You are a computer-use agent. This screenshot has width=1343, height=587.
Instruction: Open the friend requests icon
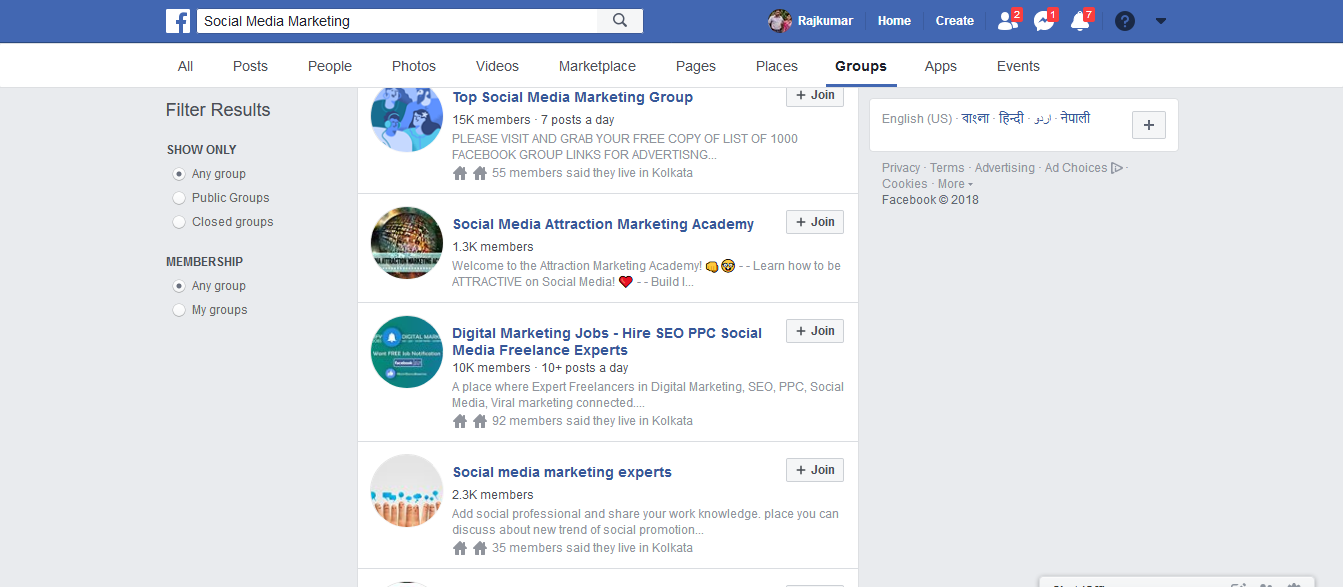[1007, 21]
